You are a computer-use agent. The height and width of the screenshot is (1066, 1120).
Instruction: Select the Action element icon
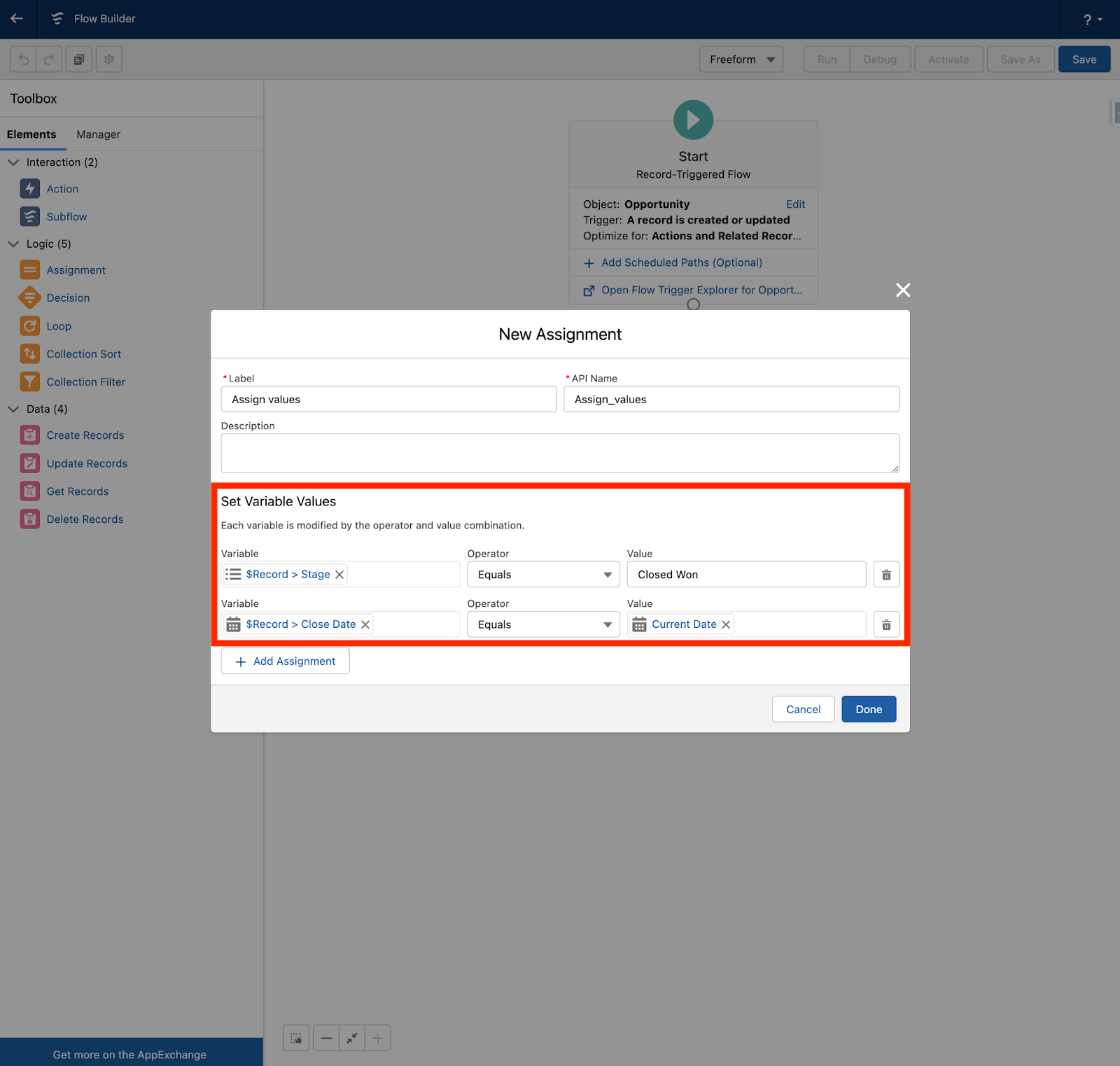tap(30, 188)
